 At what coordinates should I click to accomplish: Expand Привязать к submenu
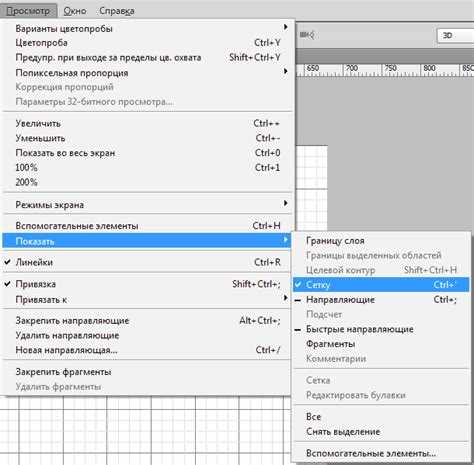pos(147,299)
